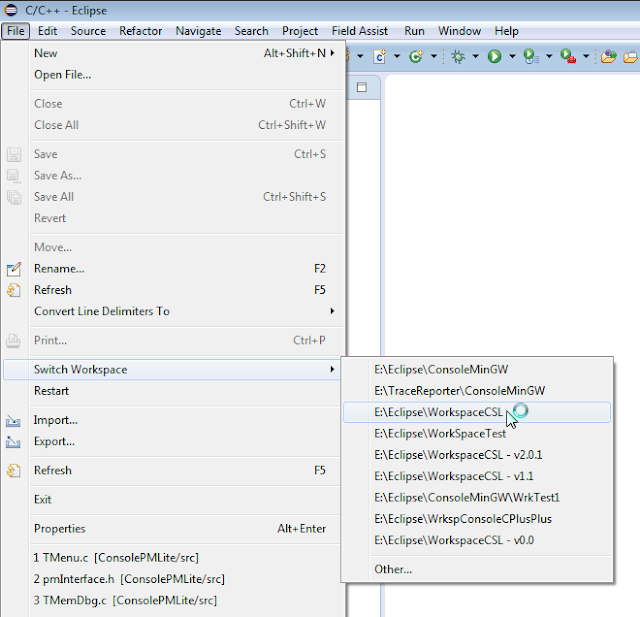Screen dimensions: 640x617
Task: Switch to workspace WorkspaceCSL - v1.1
Action: click(x=477, y=476)
